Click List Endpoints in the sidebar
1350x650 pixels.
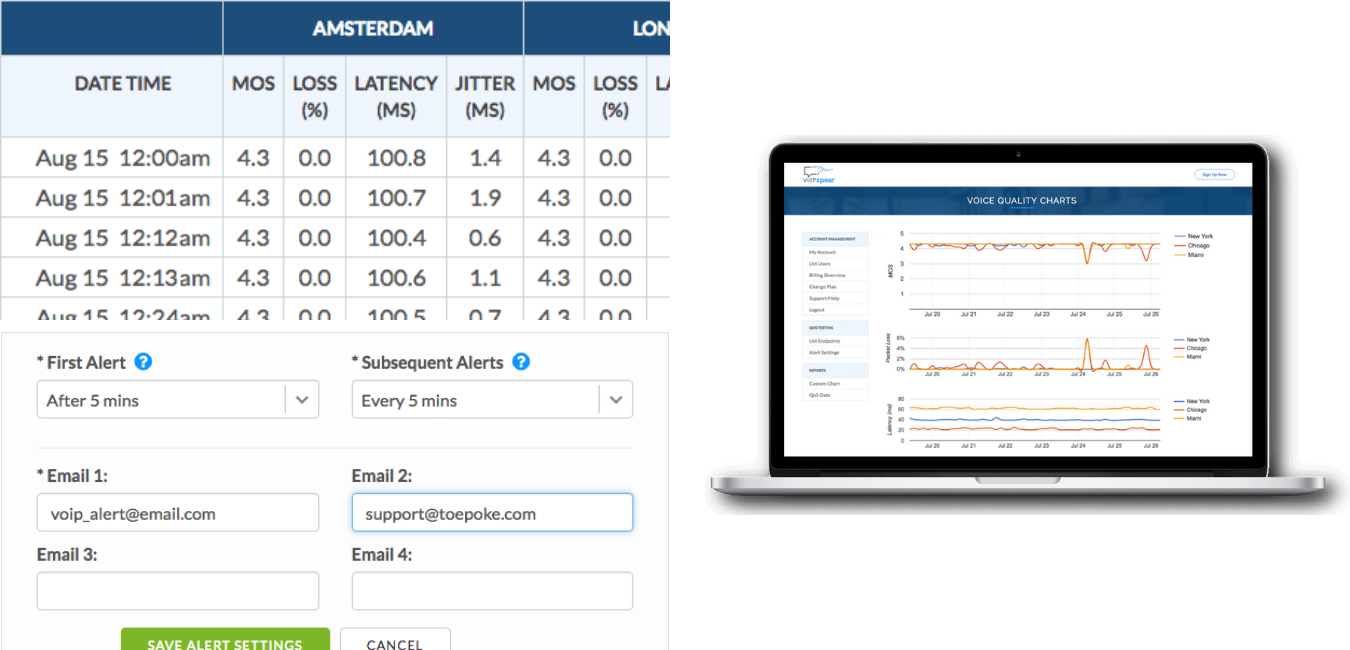point(825,341)
